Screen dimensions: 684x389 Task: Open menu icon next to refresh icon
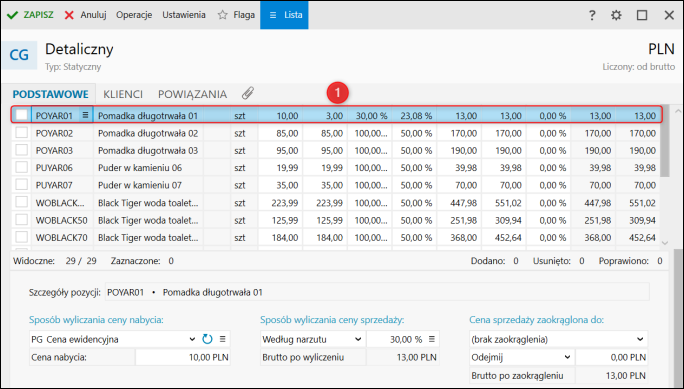point(222,339)
